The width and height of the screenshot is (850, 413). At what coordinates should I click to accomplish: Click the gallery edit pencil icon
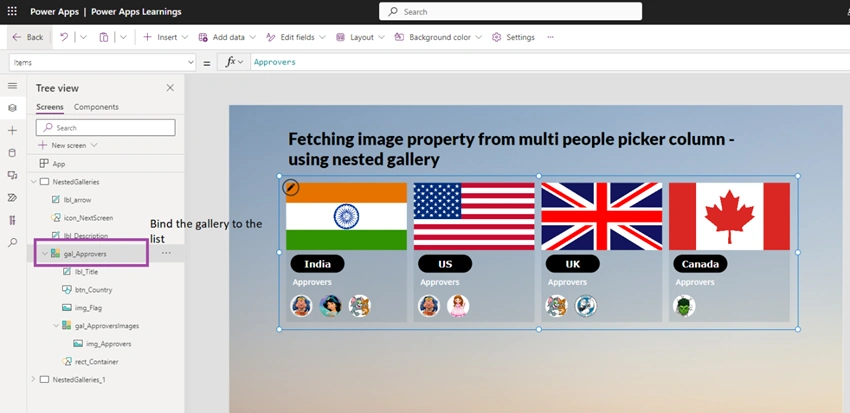pos(291,188)
